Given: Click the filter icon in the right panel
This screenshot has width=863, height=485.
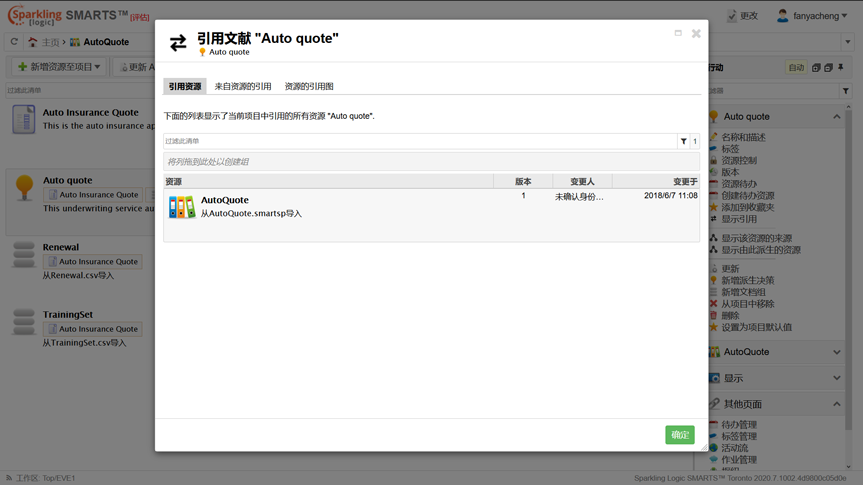Looking at the screenshot, I should pyautogui.click(x=846, y=91).
